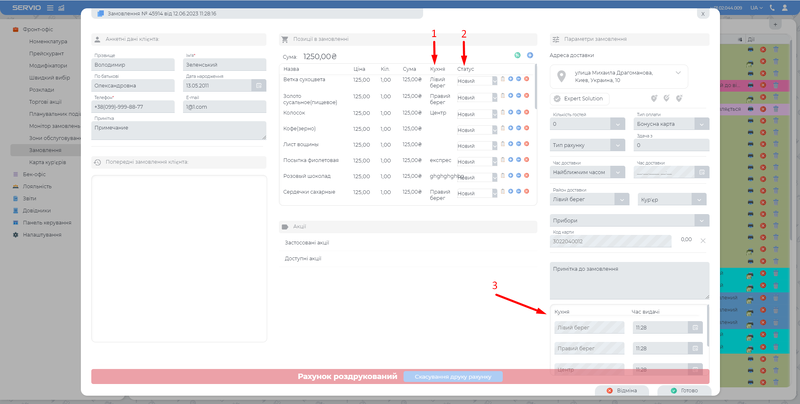Click the green icon next to the order sum
Image resolution: width=800 pixels, height=404 pixels.
517,56
